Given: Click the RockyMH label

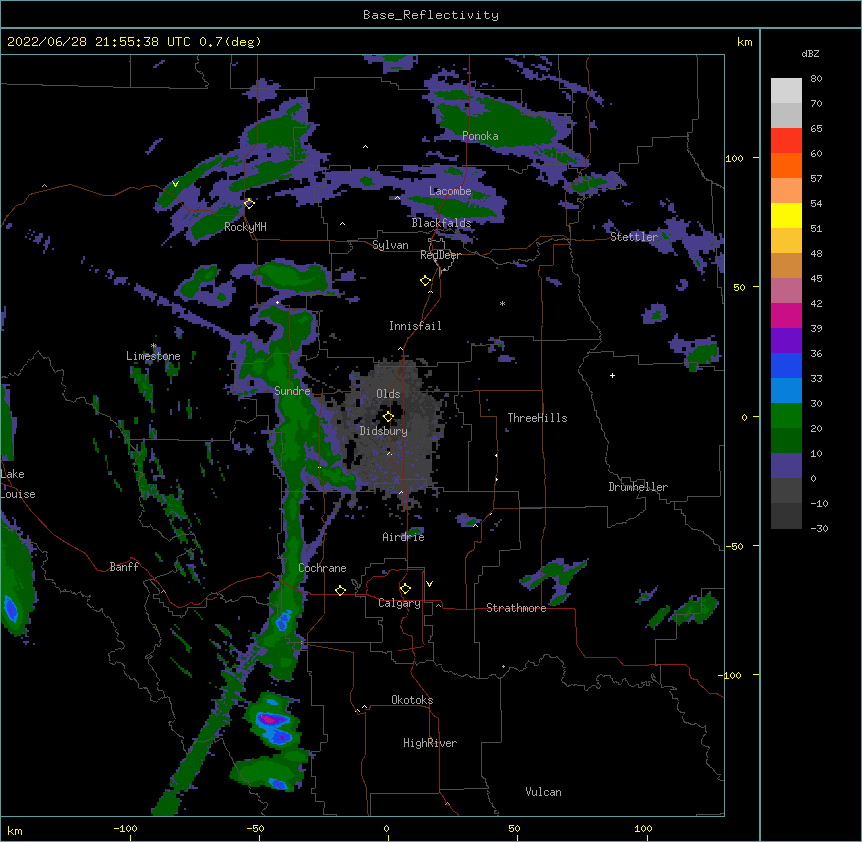Looking at the screenshot, I should (x=245, y=227).
